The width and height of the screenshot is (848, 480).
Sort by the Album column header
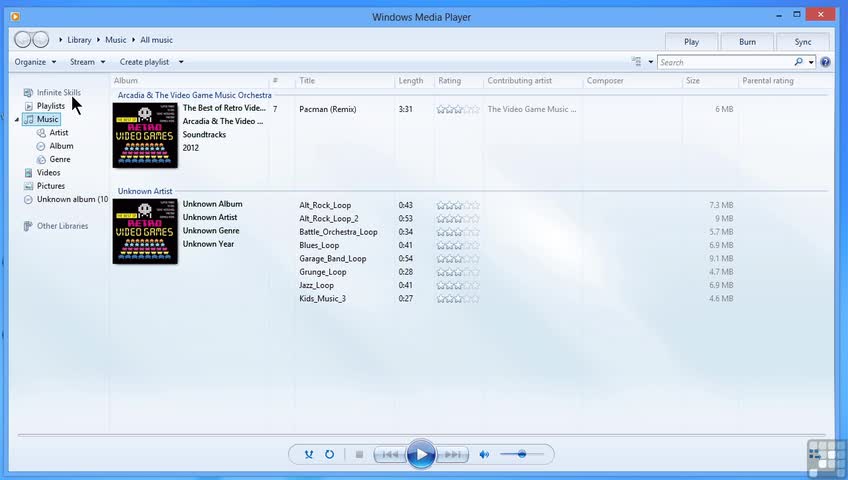pos(125,81)
